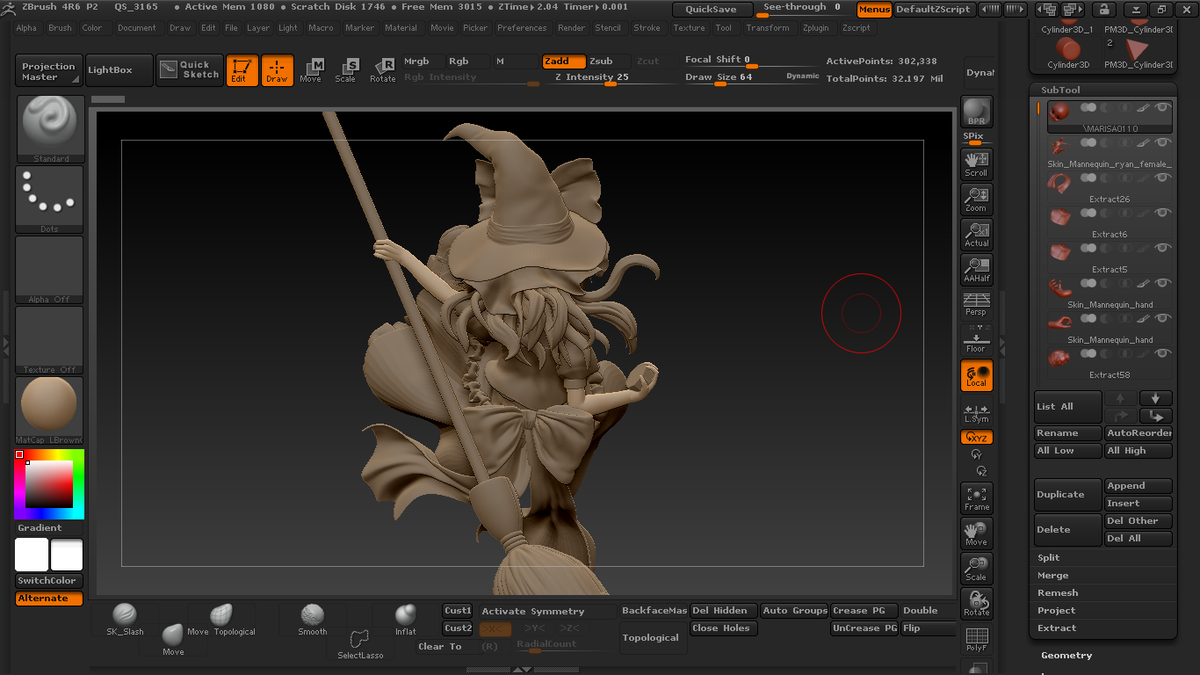
Task: Select the Move transform in top shelf
Action: point(312,70)
